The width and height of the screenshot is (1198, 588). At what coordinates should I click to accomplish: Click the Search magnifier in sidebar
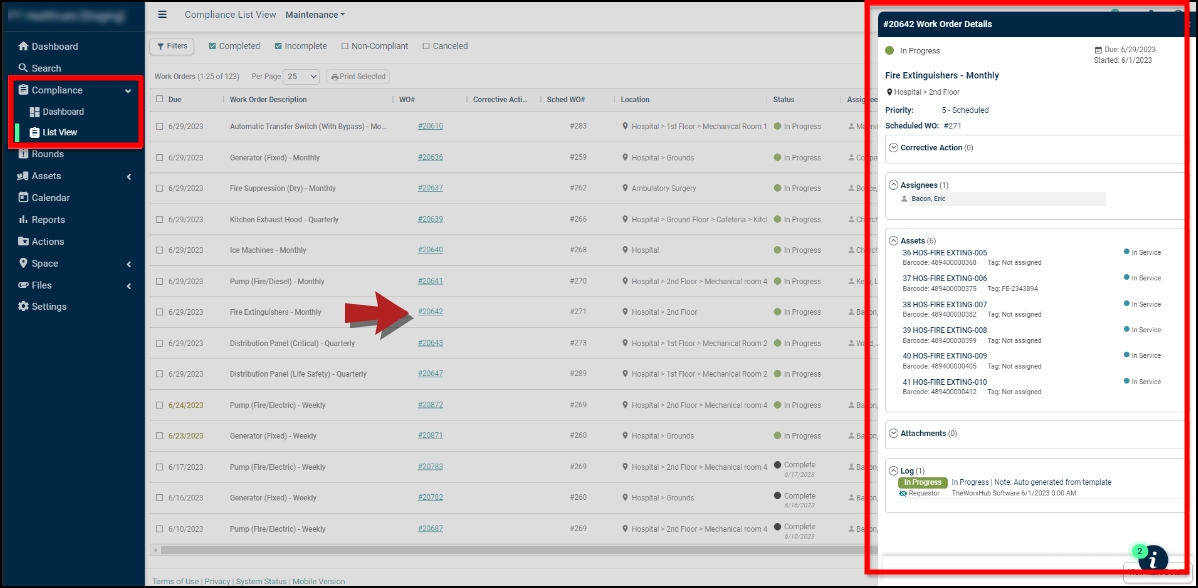(23, 68)
